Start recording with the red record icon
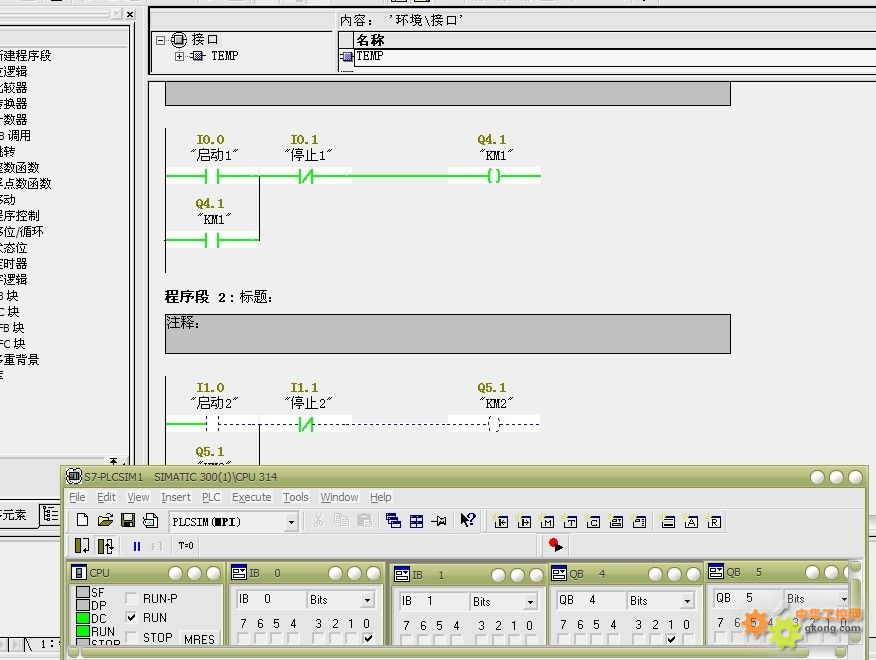876x660 pixels. point(555,544)
